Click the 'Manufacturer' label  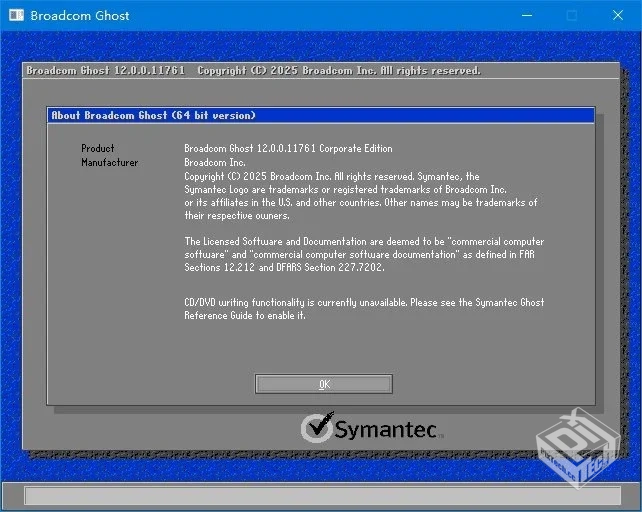click(x=109, y=163)
